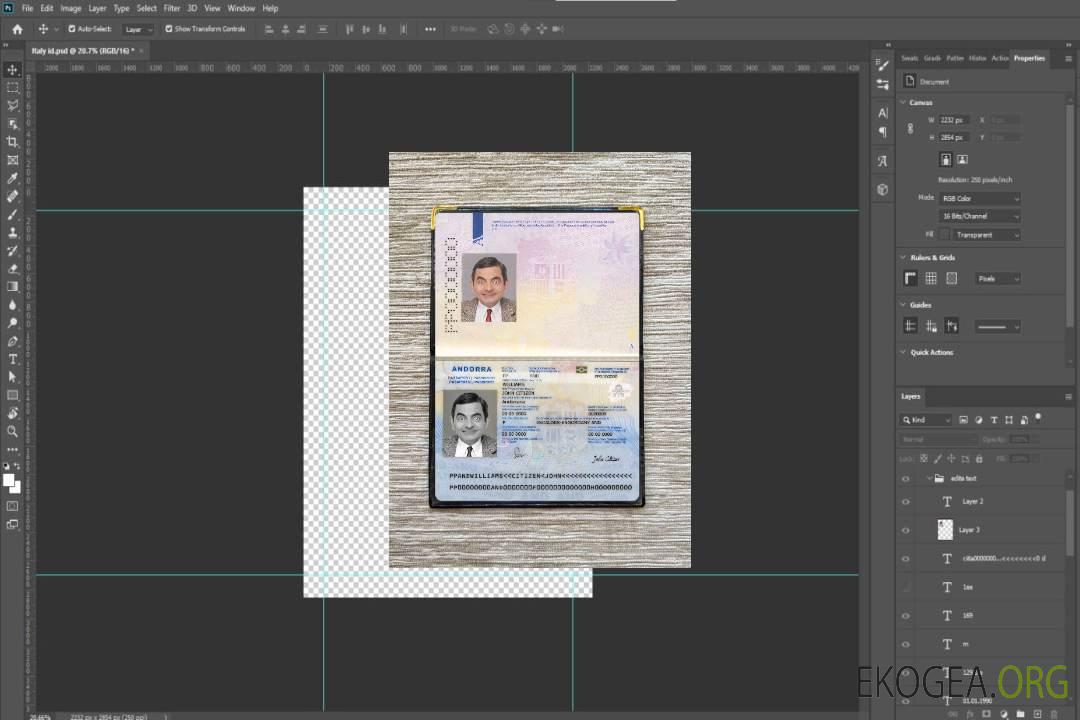Click the canvas width W input field
The height and width of the screenshot is (720, 1080).
[x=953, y=120]
